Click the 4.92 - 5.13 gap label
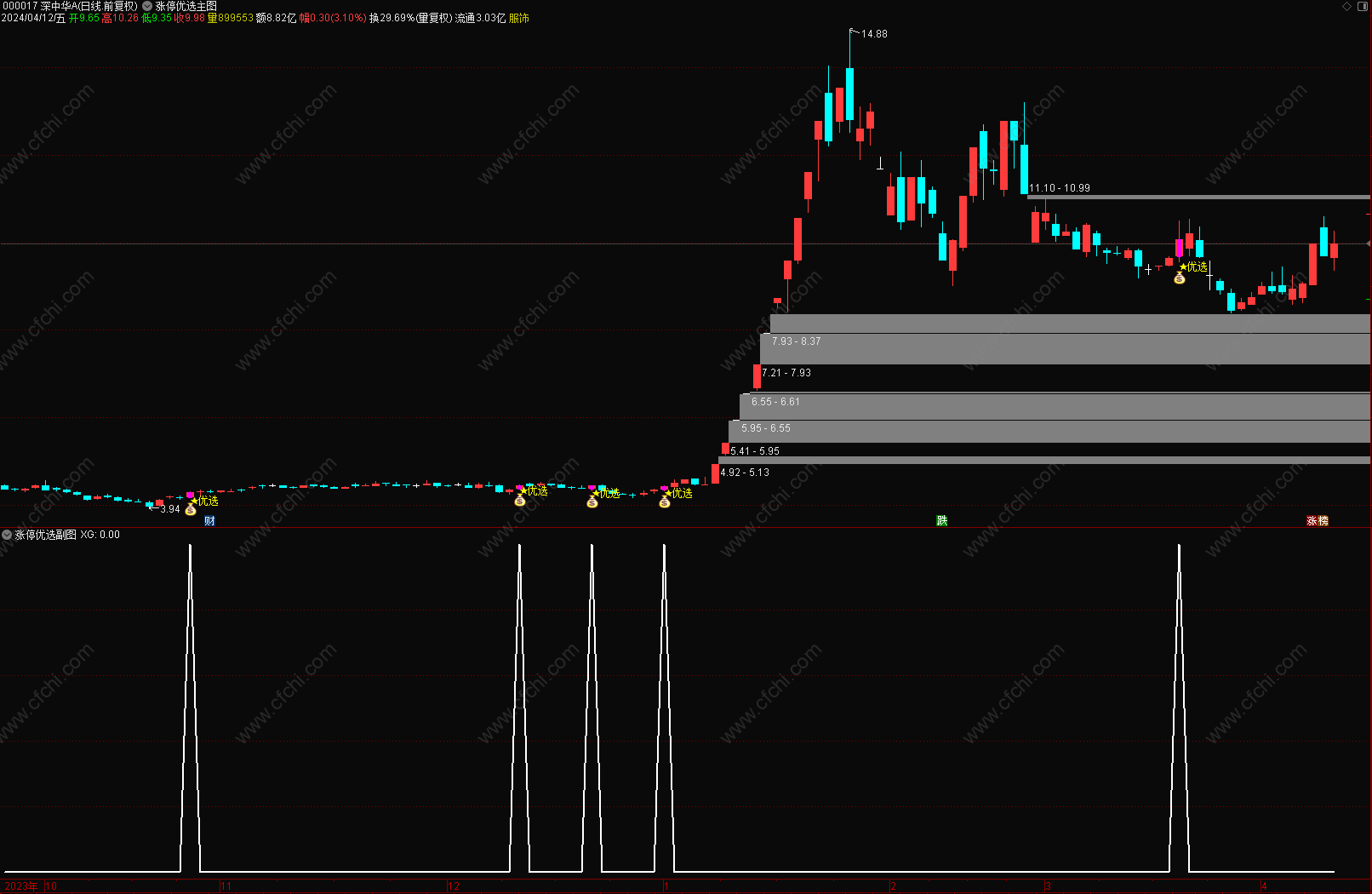This screenshot has height=894, width=1372. pyautogui.click(x=745, y=473)
